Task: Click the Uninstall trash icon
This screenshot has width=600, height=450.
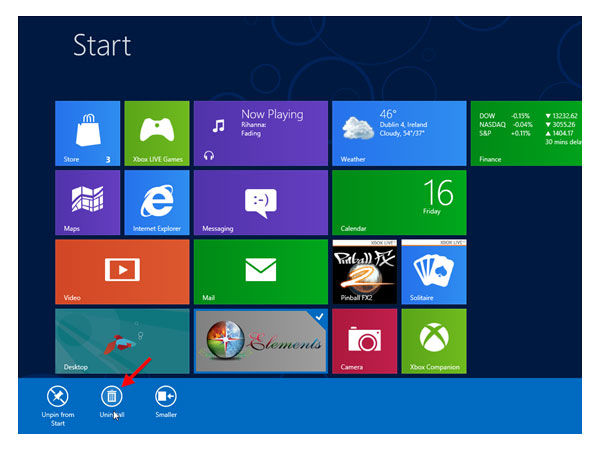Action: (112, 396)
